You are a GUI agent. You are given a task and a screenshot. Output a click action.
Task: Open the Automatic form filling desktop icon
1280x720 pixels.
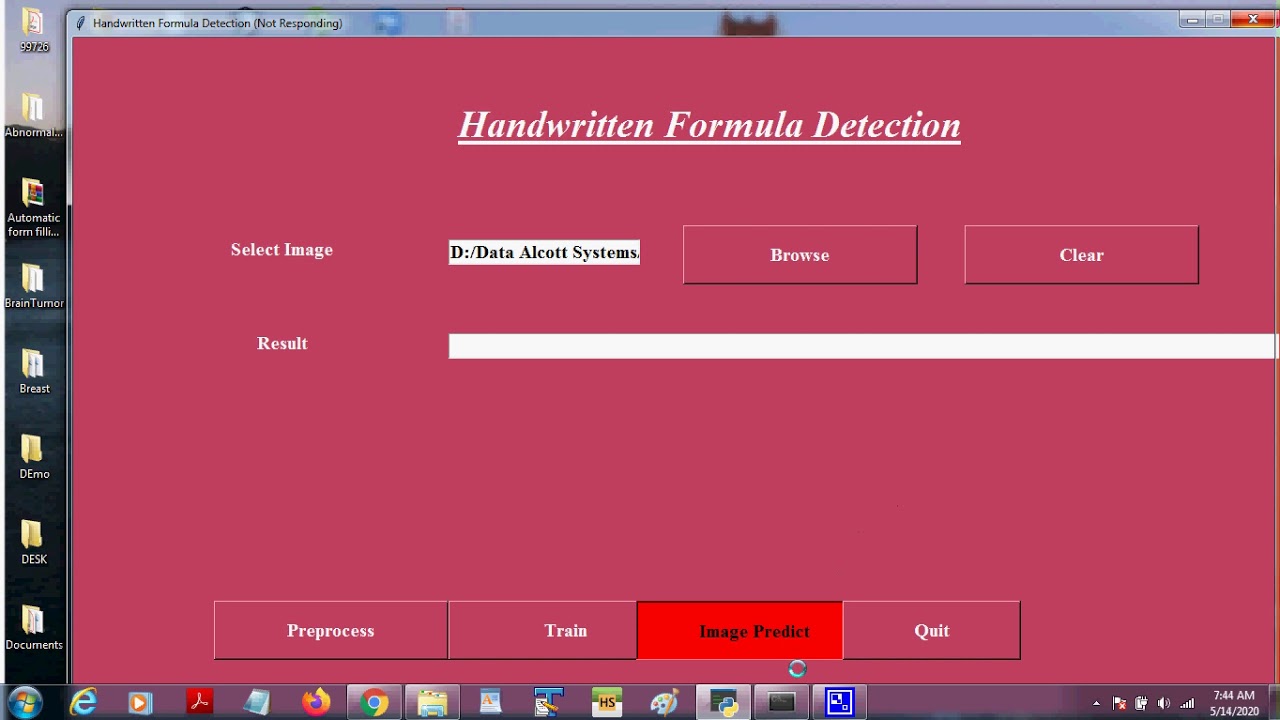(x=34, y=208)
